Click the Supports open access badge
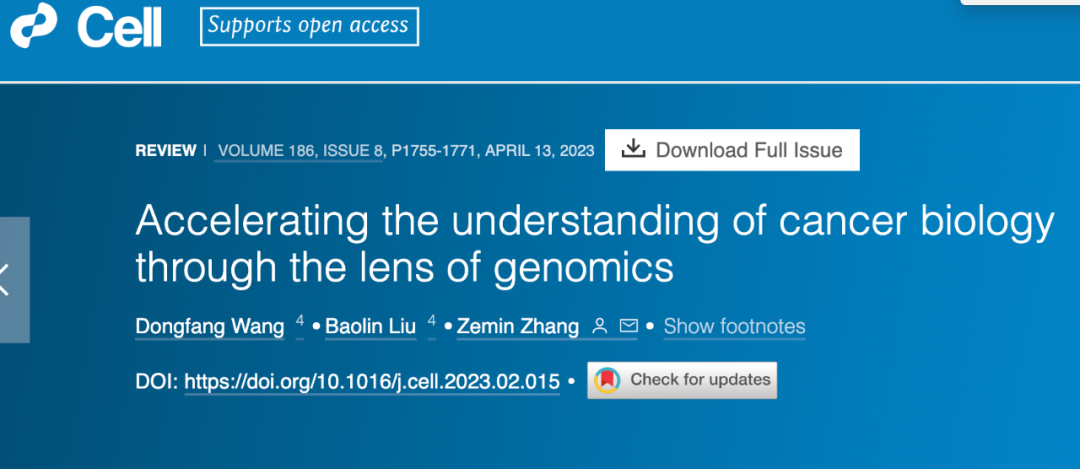The height and width of the screenshot is (469, 1080). [309, 26]
